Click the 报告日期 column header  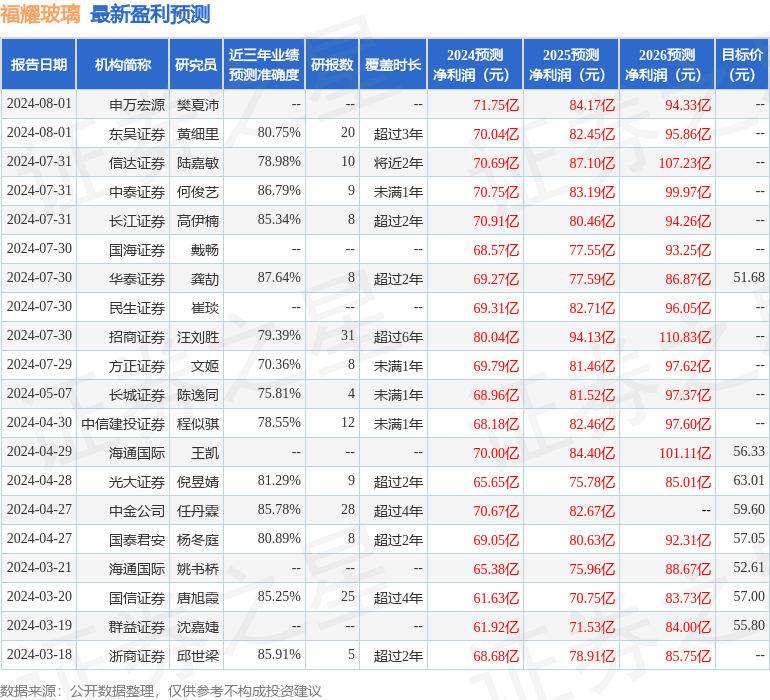[39, 64]
